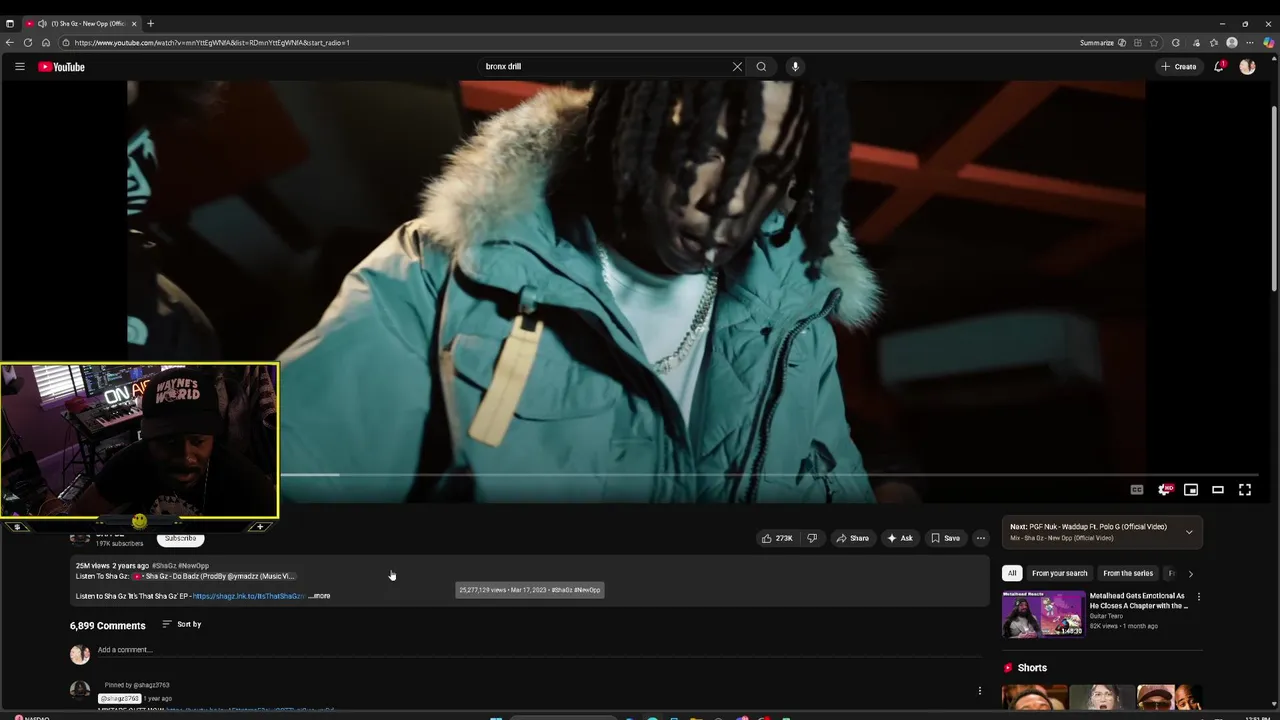
Task: Clear the 'bronx drill' search text
Action: [737, 67]
